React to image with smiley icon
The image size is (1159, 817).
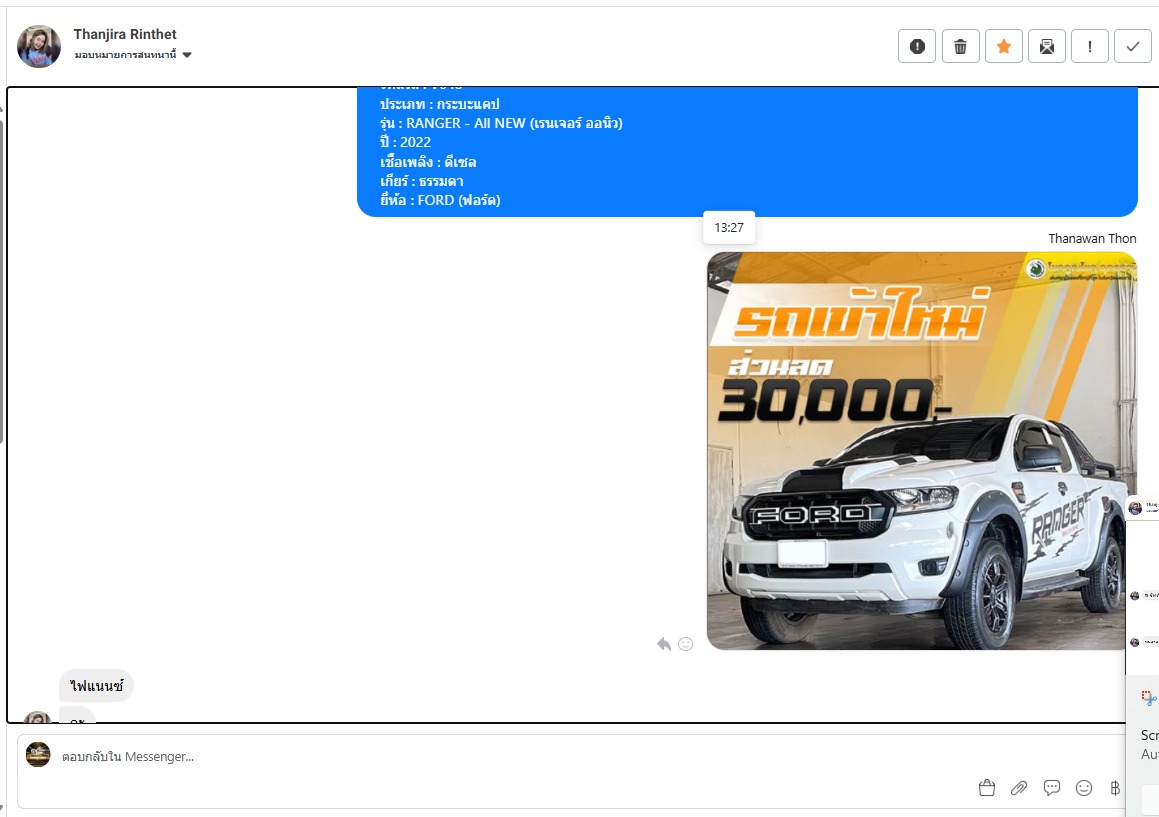(686, 644)
